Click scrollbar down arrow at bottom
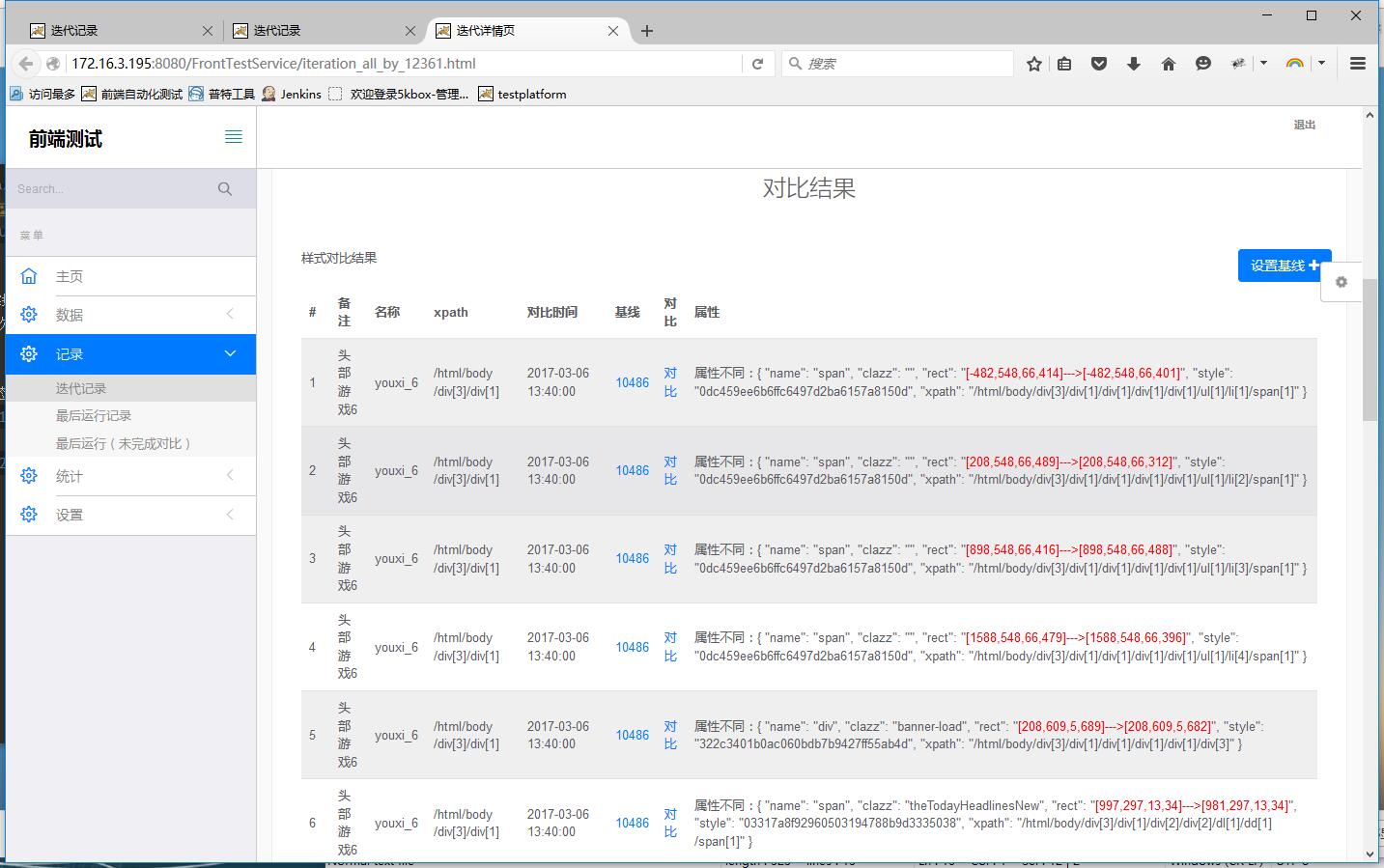 click(1370, 854)
